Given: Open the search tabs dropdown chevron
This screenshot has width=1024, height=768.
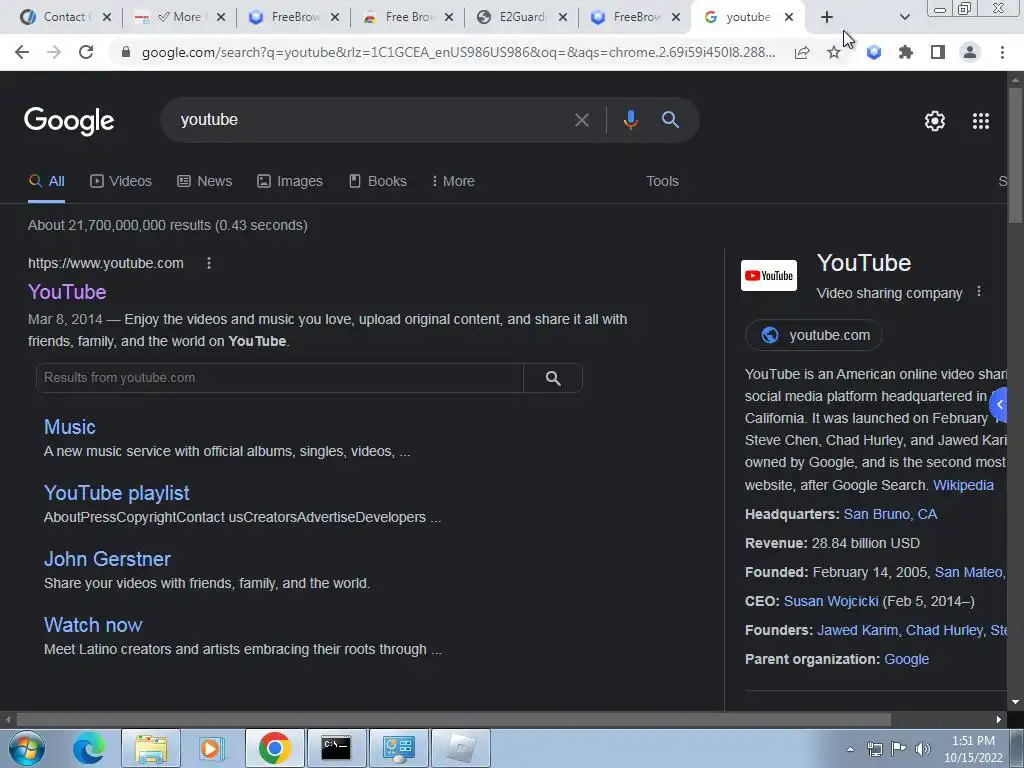Looking at the screenshot, I should 904,17.
